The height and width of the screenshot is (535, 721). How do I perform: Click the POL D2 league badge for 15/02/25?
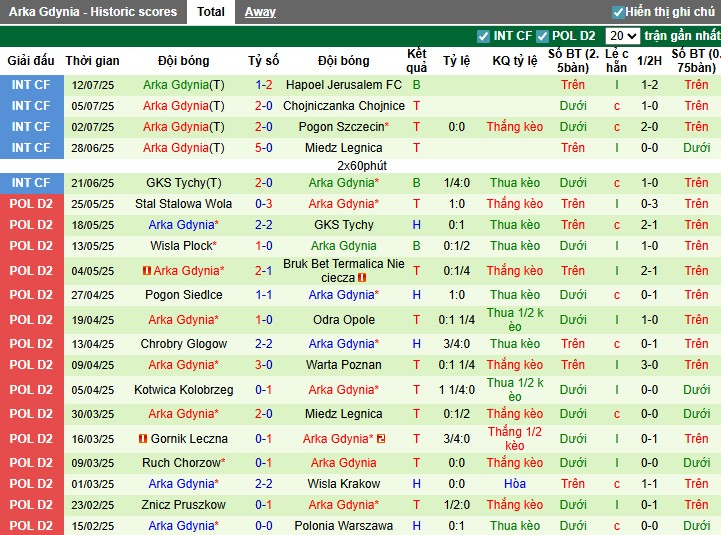coord(30,526)
